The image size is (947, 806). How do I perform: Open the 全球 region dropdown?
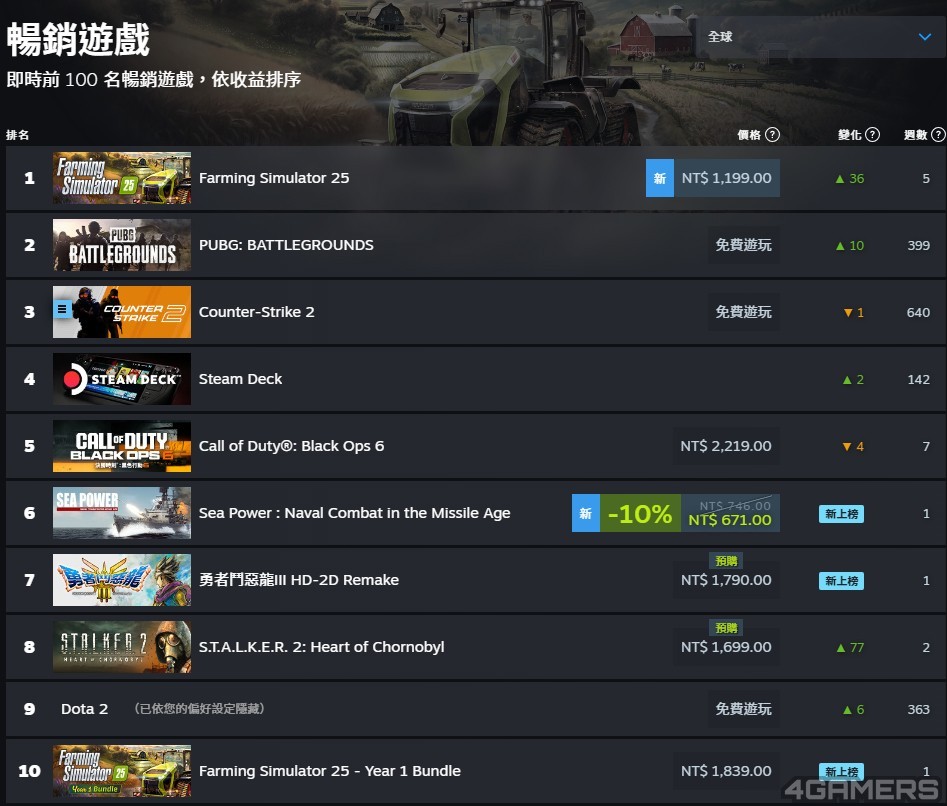pos(821,37)
